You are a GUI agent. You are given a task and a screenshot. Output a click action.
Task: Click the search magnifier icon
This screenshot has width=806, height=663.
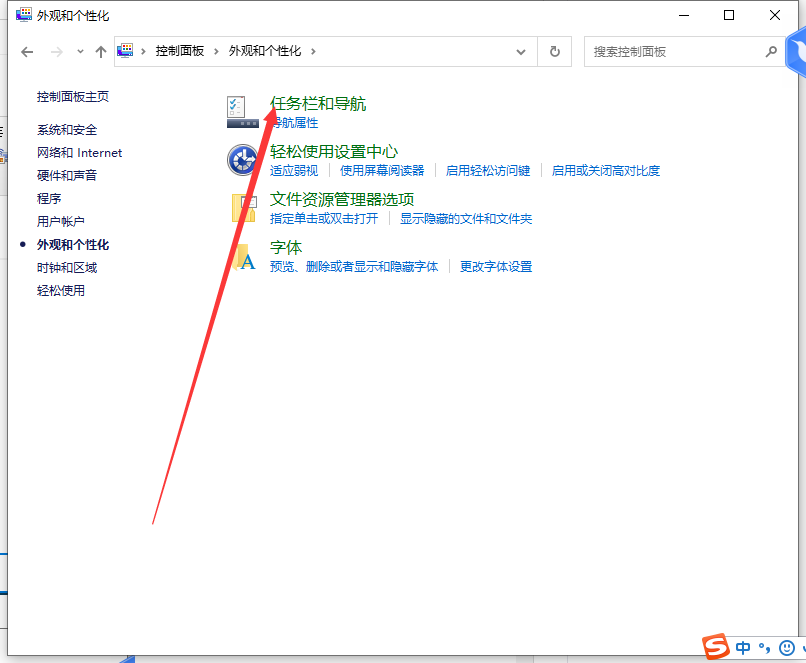coord(770,51)
